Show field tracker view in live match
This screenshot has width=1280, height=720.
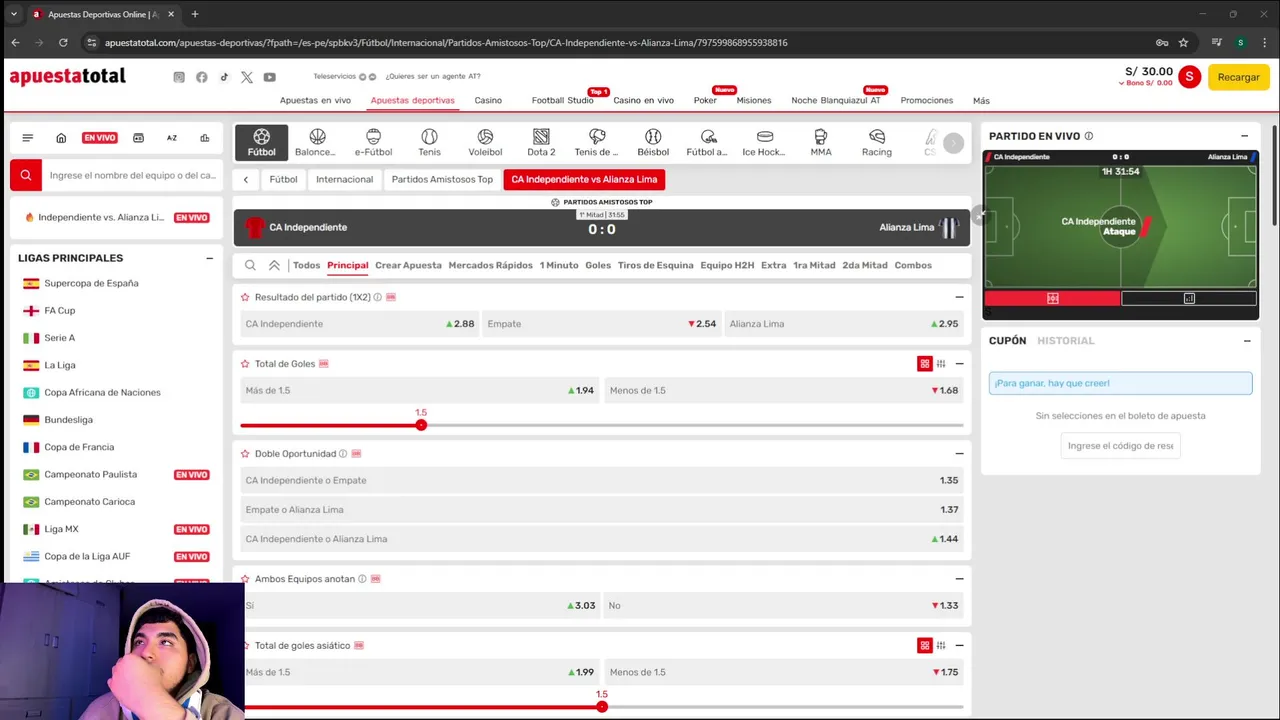[x=1052, y=298]
